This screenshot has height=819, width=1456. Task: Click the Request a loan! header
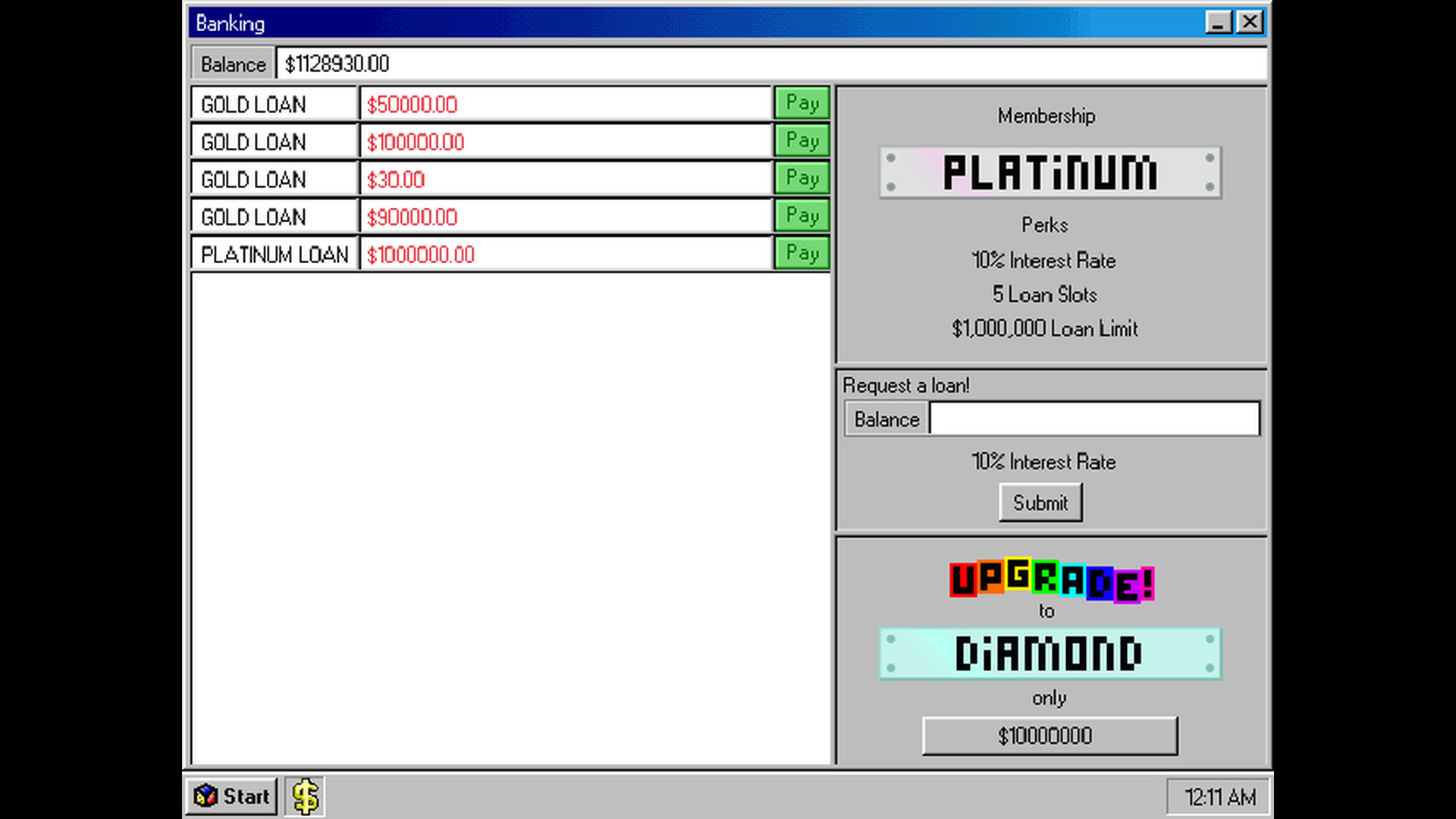(905, 385)
